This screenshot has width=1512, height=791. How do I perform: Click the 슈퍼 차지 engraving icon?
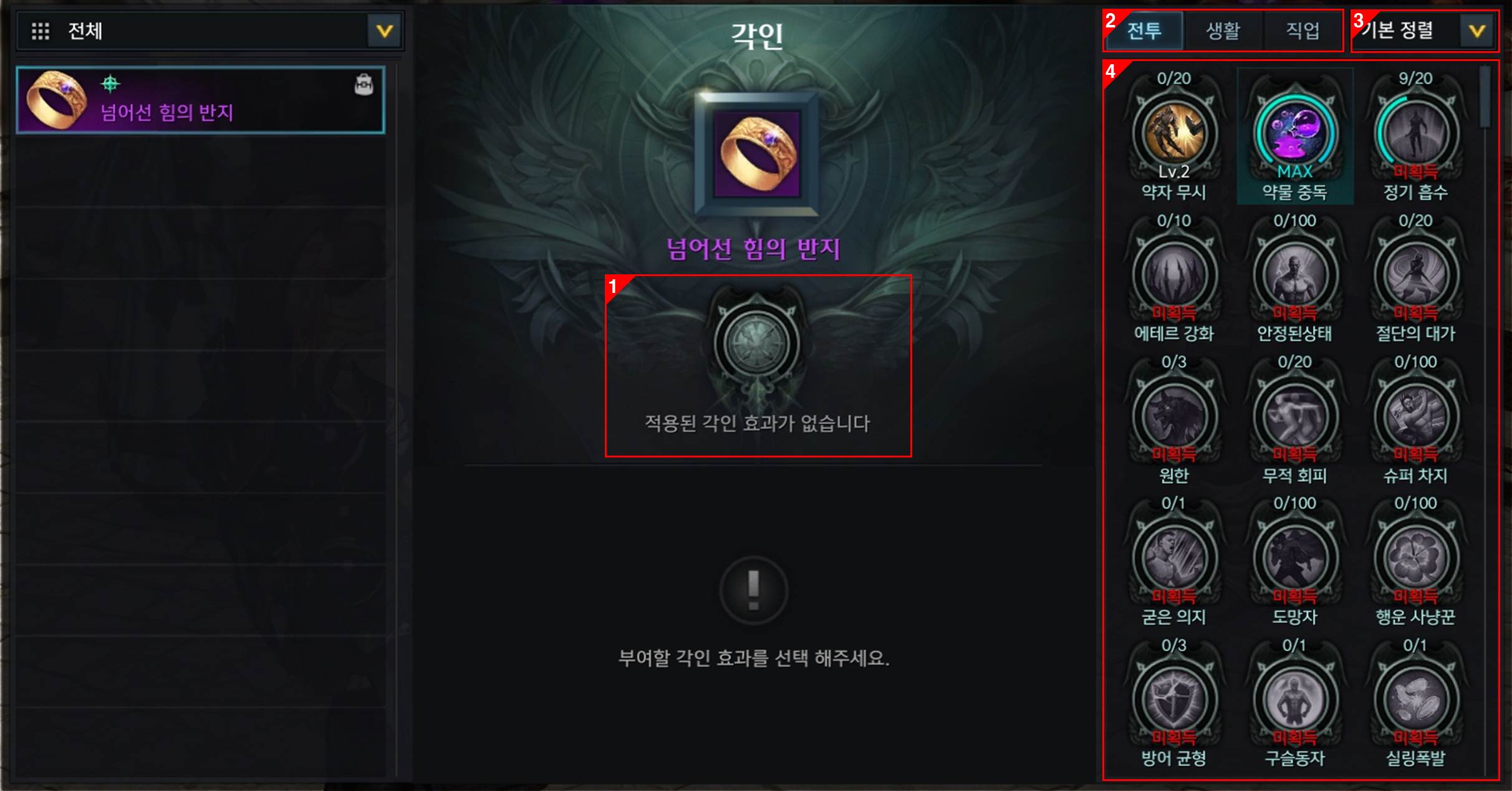click(1415, 416)
